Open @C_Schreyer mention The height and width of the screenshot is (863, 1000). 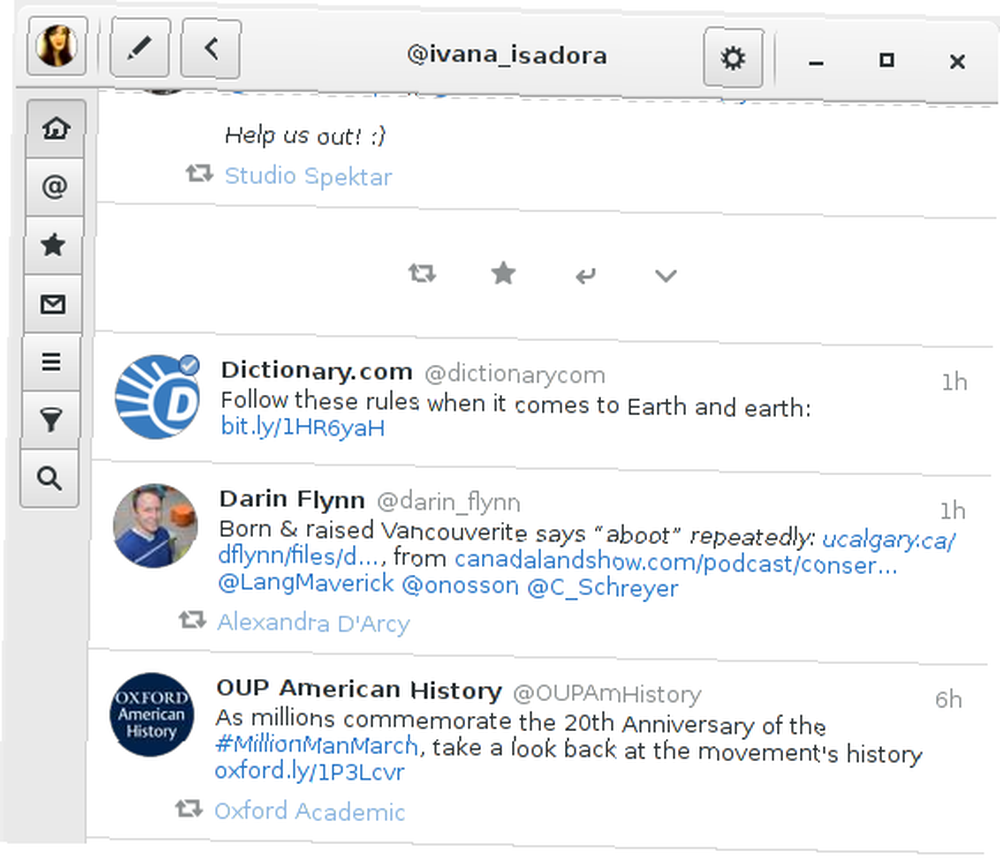tap(603, 587)
